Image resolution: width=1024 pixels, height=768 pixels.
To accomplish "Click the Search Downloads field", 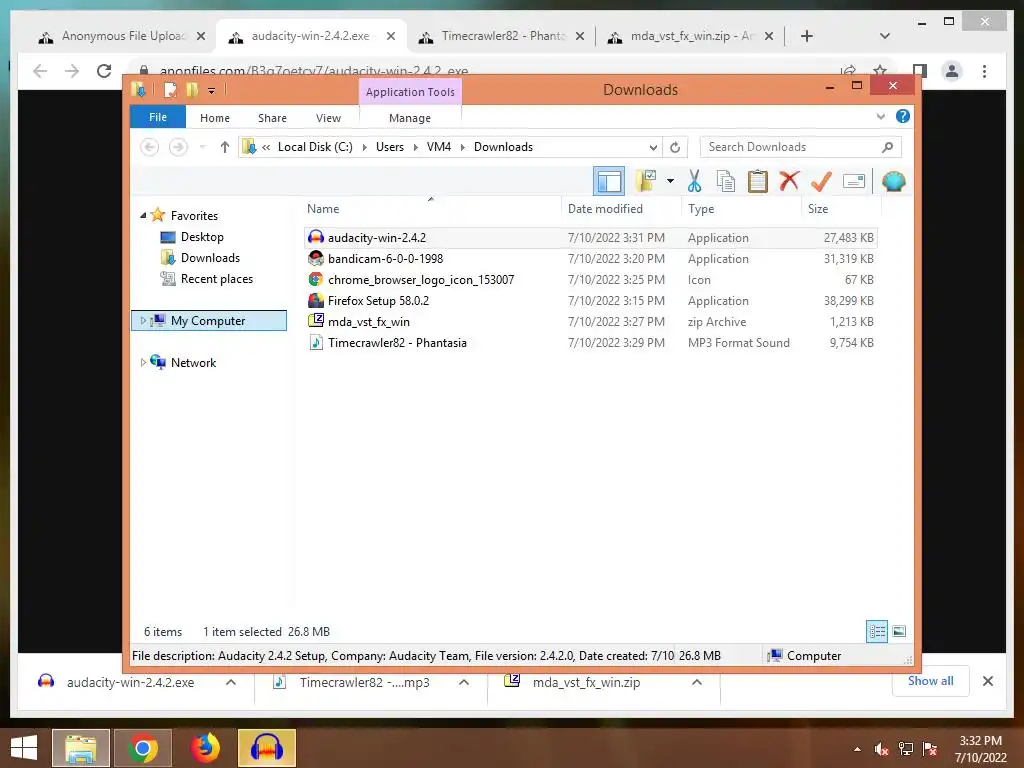I will click(x=800, y=147).
